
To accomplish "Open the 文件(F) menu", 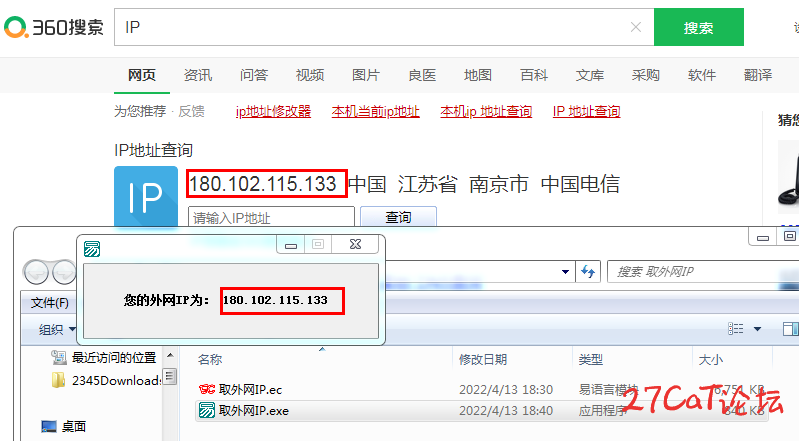I will pyautogui.click(x=50, y=303).
